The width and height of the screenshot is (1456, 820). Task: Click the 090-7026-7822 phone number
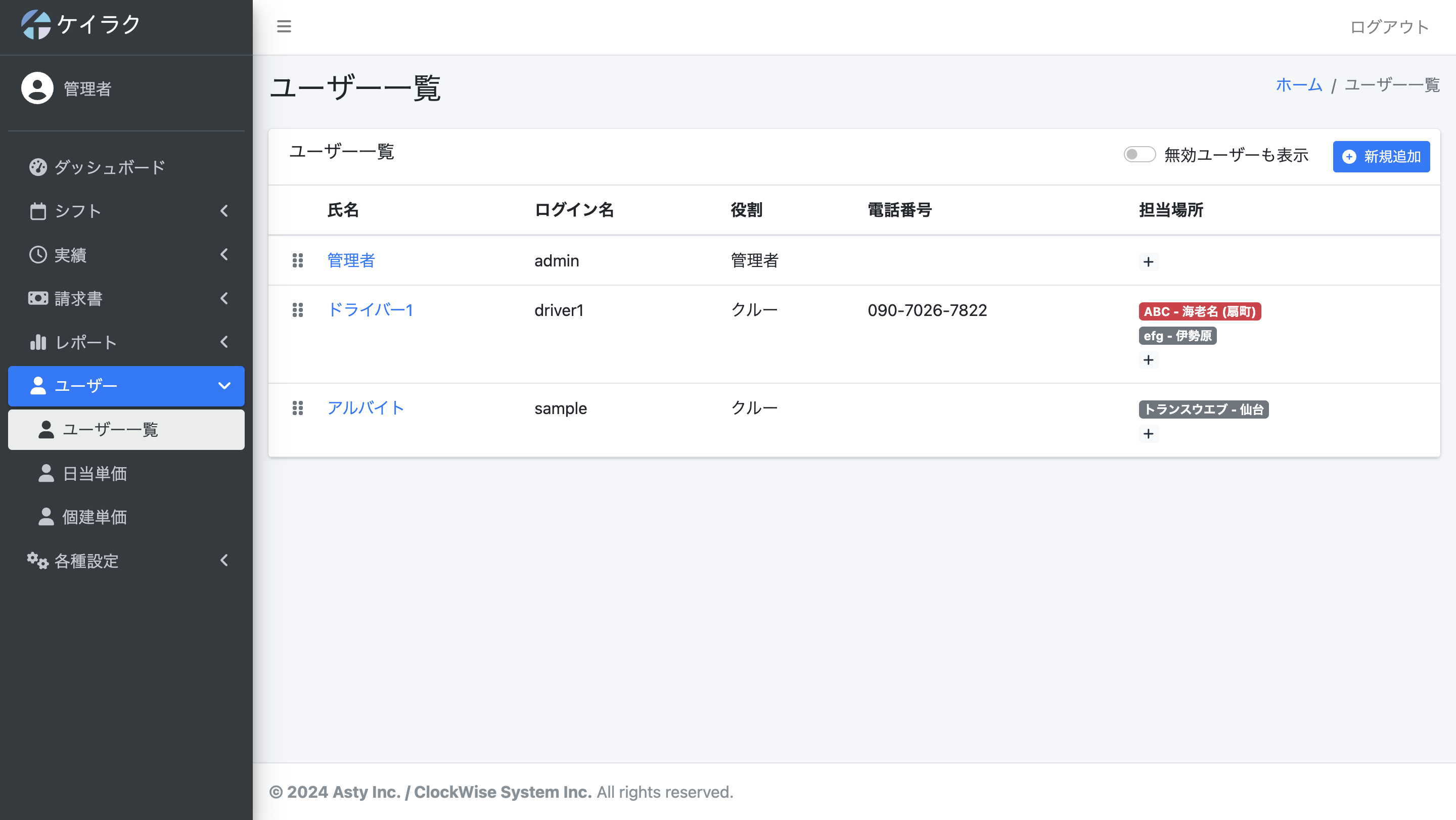tap(927, 310)
